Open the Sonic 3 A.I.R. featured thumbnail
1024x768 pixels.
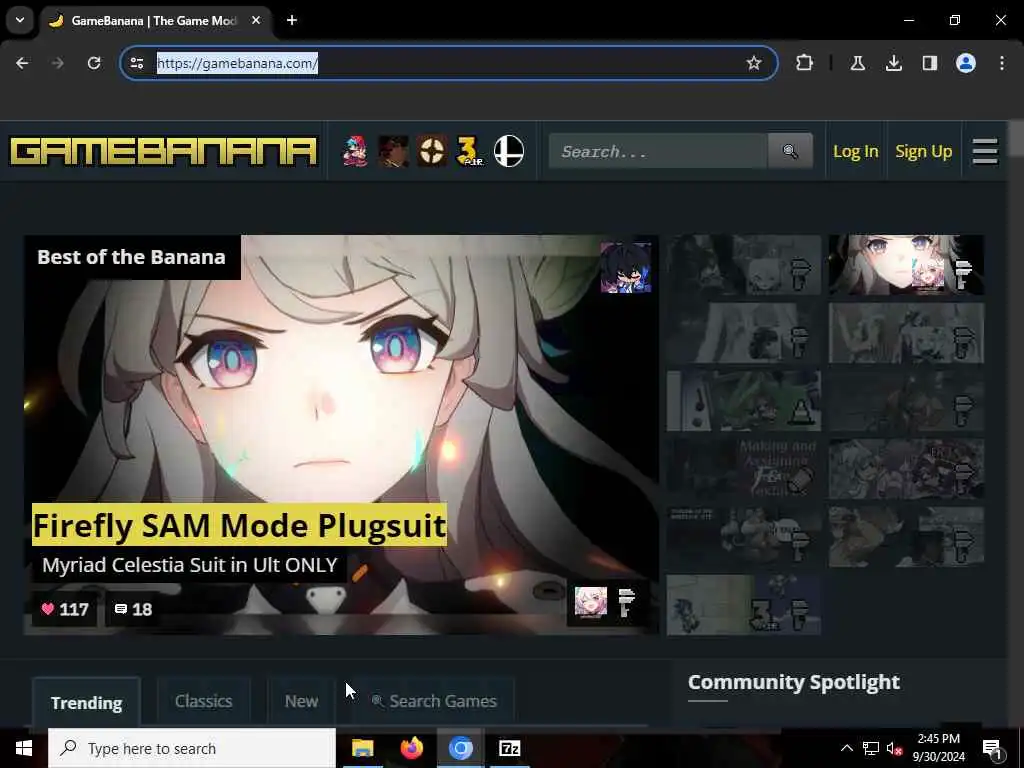[744, 605]
